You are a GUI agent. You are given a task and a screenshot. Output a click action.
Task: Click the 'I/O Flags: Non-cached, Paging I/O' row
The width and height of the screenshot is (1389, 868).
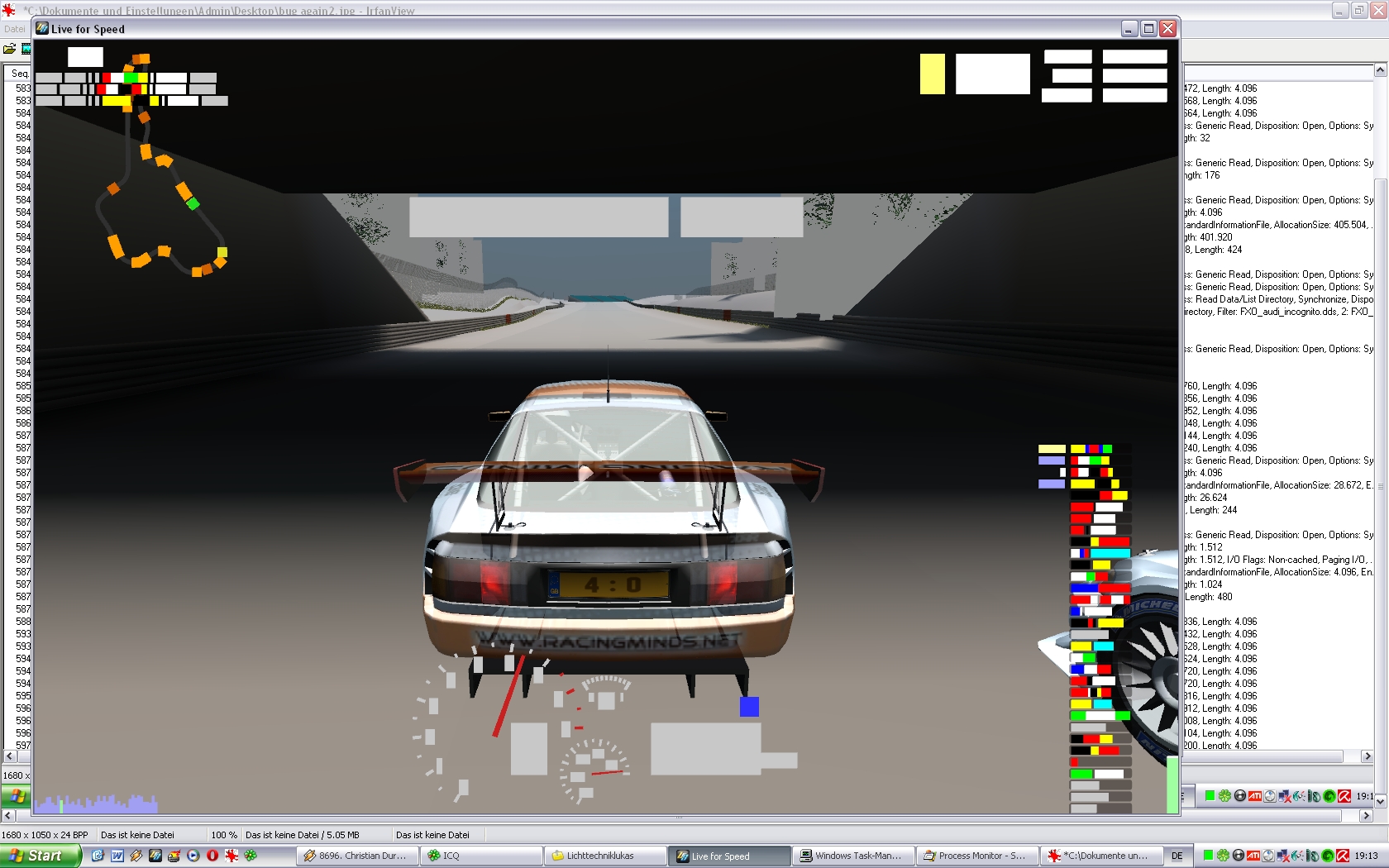click(x=1278, y=560)
